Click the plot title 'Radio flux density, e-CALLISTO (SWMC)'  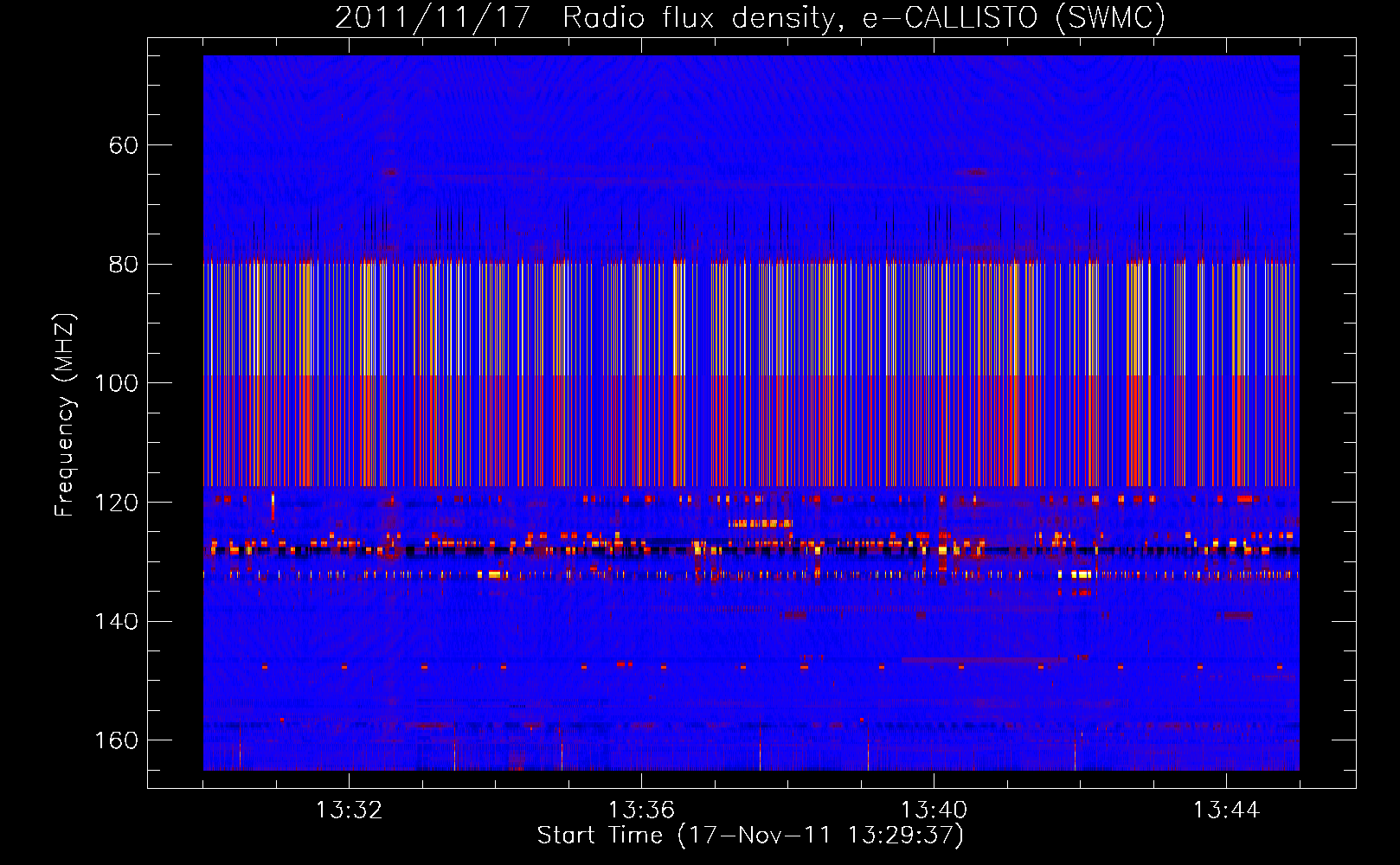point(864,17)
